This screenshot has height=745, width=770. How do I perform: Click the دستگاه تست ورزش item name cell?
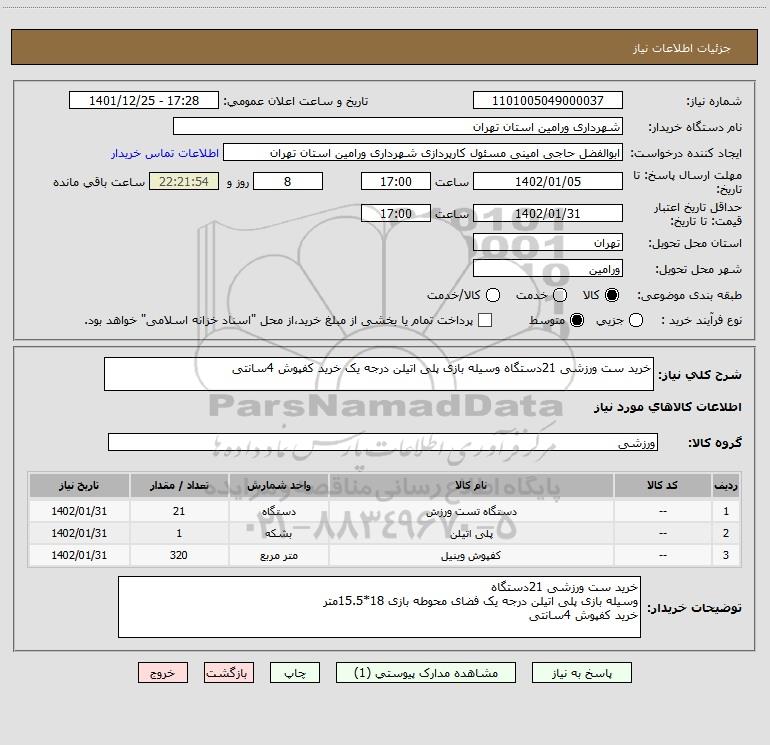(471, 511)
